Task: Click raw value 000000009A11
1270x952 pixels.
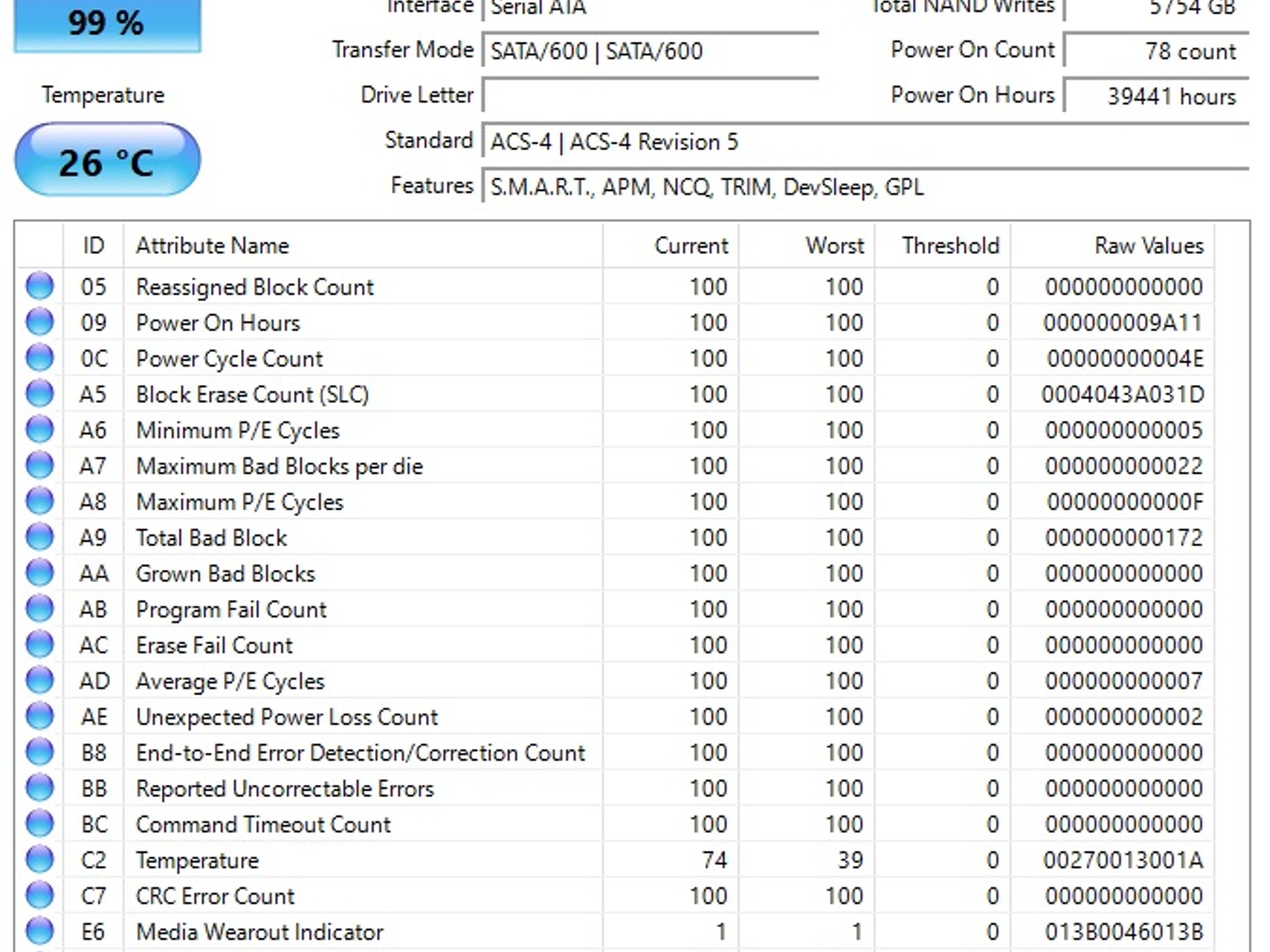Action: pyautogui.click(x=1123, y=323)
